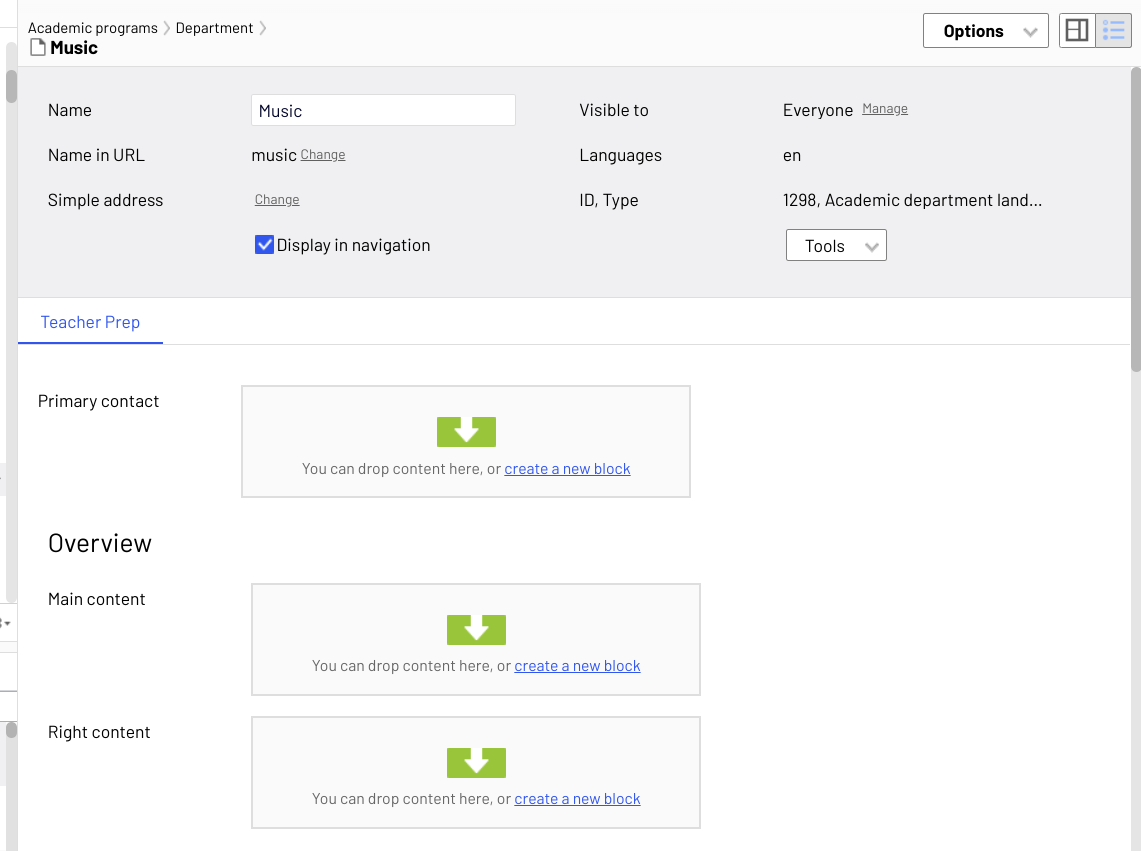The image size is (1141, 851).
Task: Click green drop arrow in Right content
Action: point(476,762)
